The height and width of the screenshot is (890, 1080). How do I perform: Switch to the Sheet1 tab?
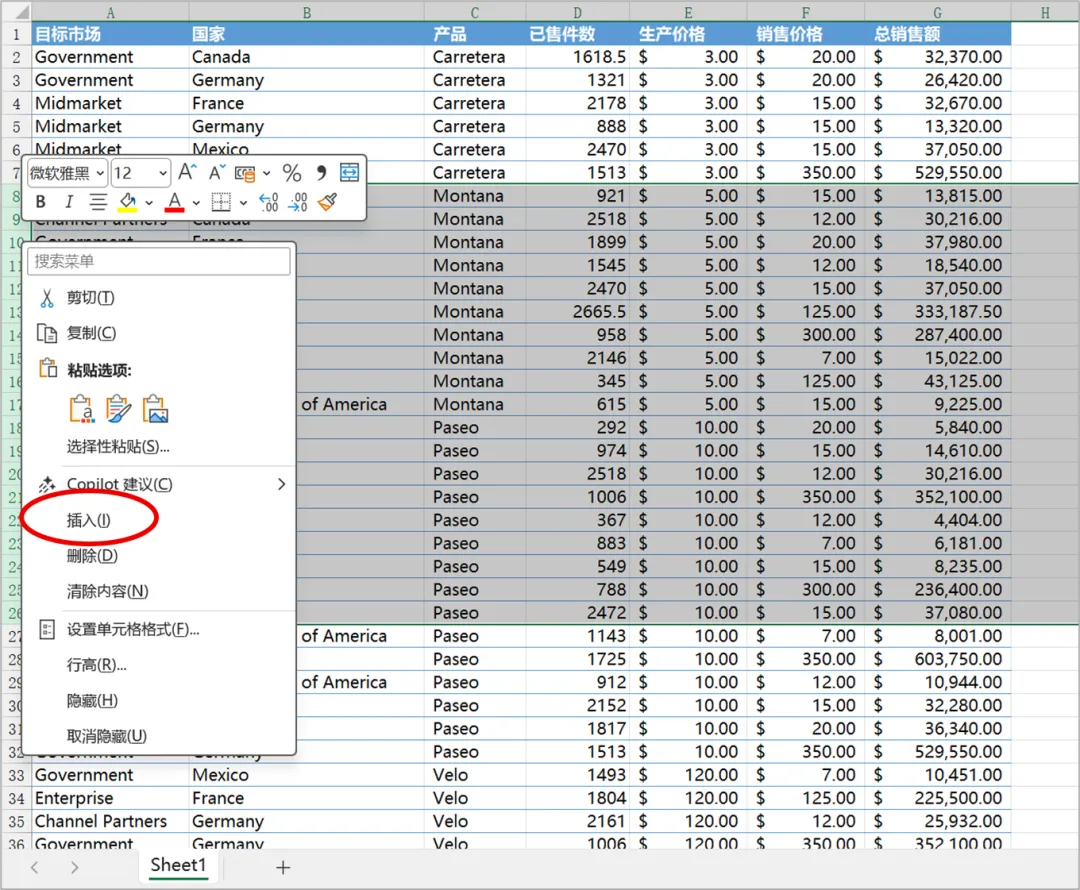[x=178, y=865]
